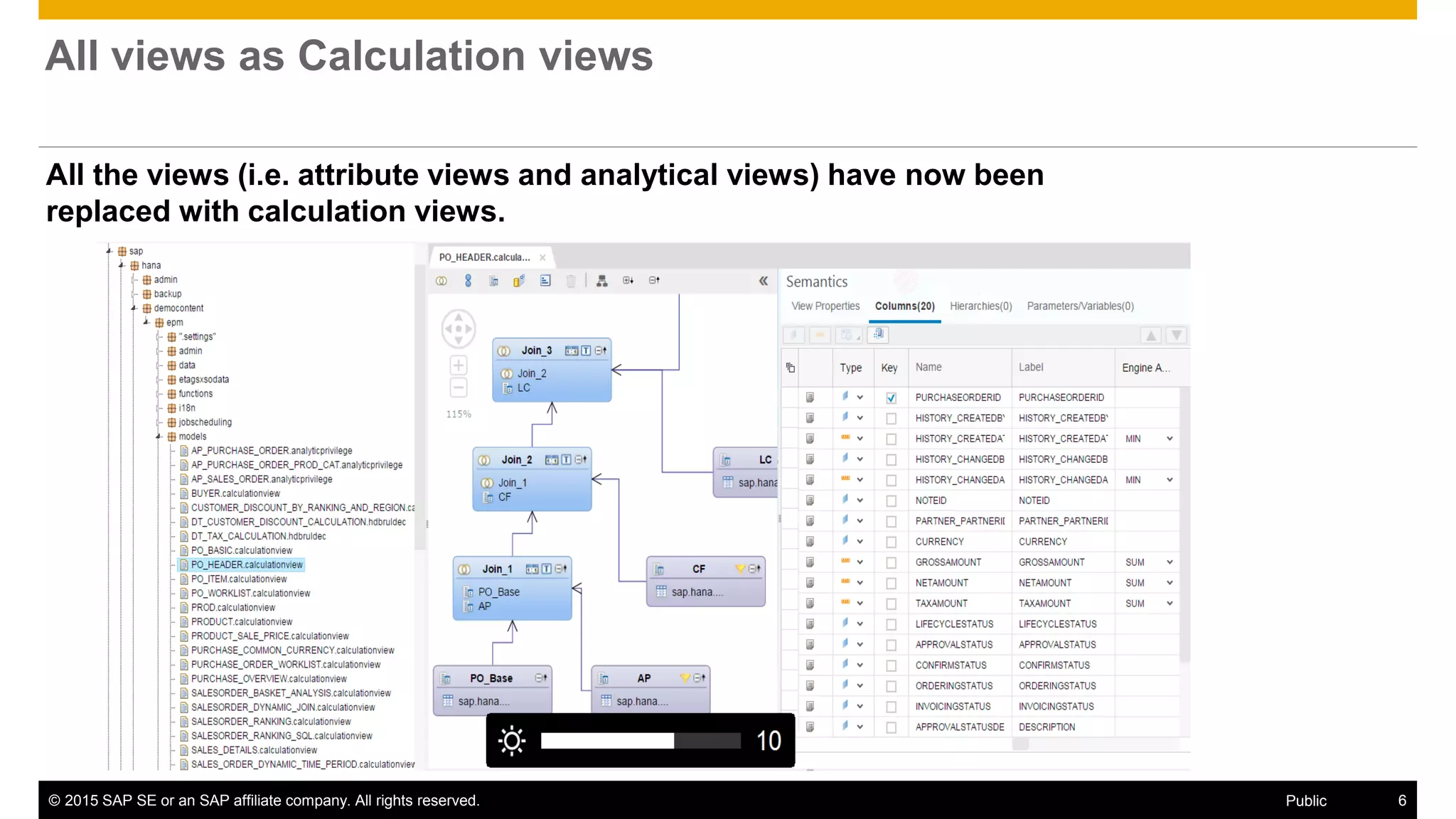Click the collapse all nodes toolbar icon
1456x819 pixels.
[654, 281]
